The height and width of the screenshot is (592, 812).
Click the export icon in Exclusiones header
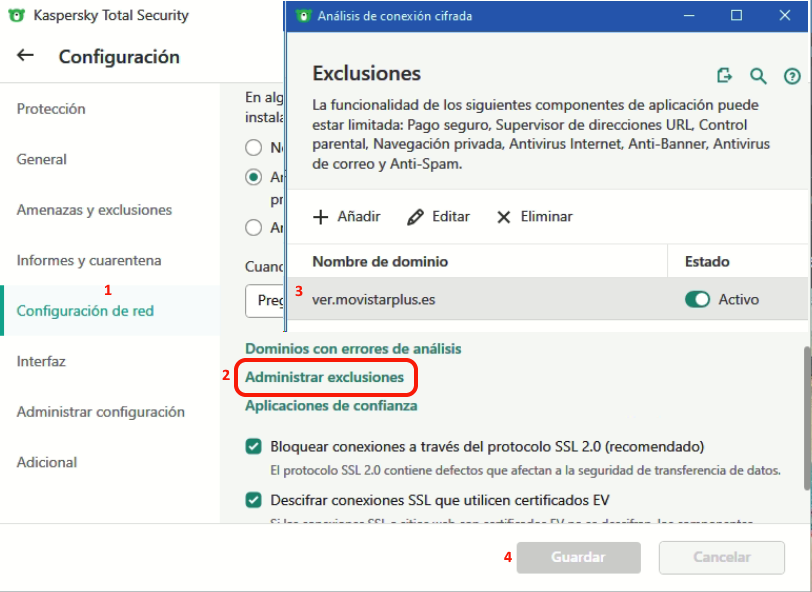click(724, 76)
